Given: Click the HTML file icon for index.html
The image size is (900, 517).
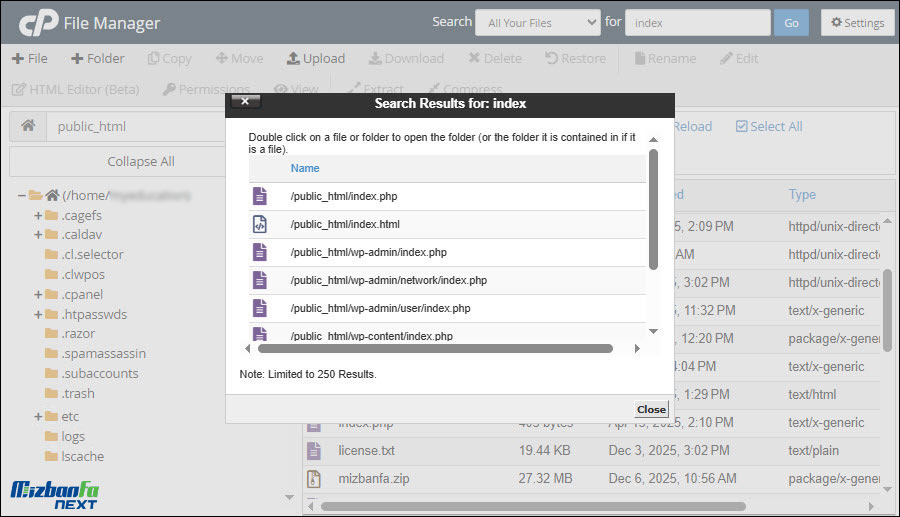Looking at the screenshot, I should pos(259,224).
